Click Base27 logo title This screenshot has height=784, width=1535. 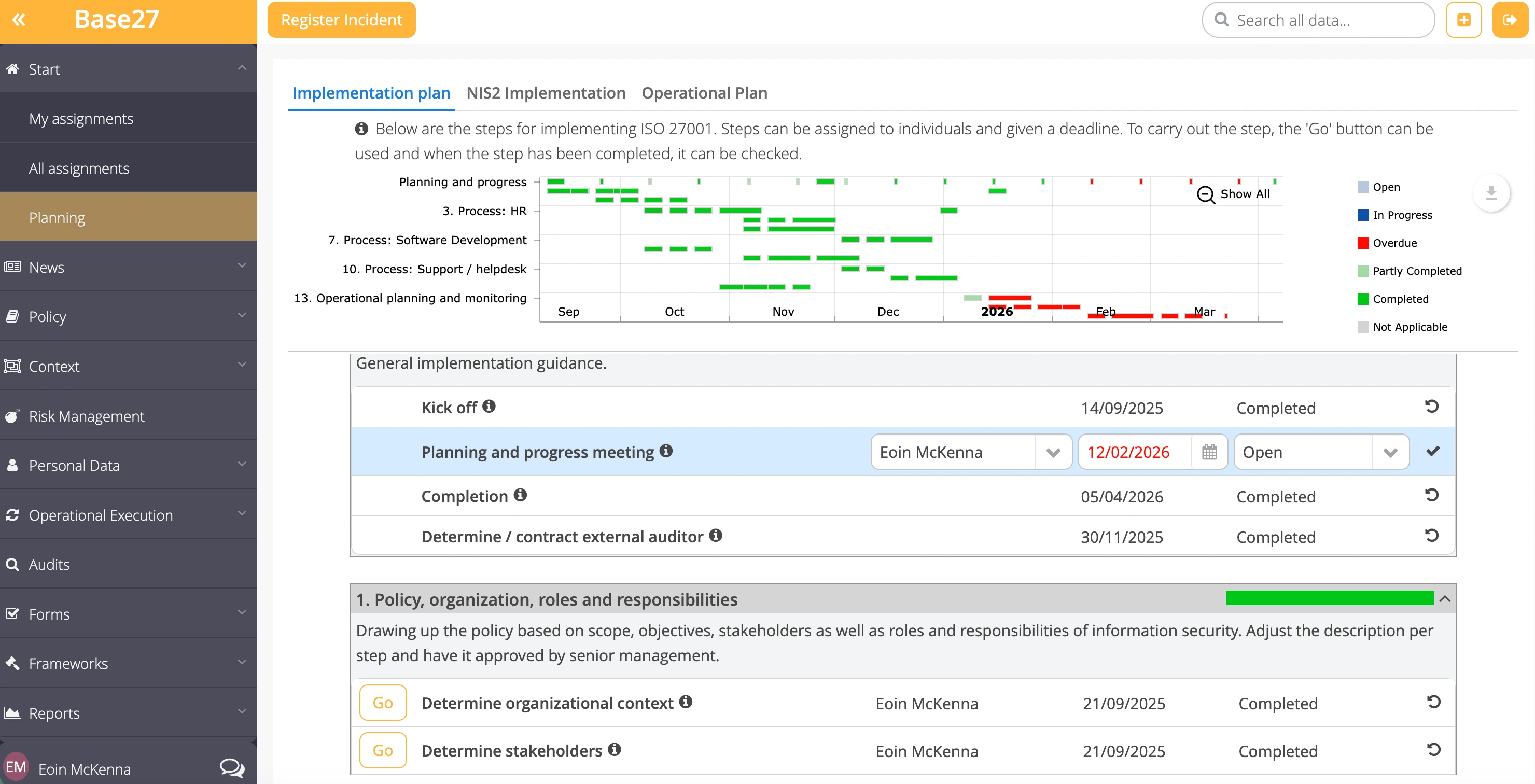click(117, 19)
